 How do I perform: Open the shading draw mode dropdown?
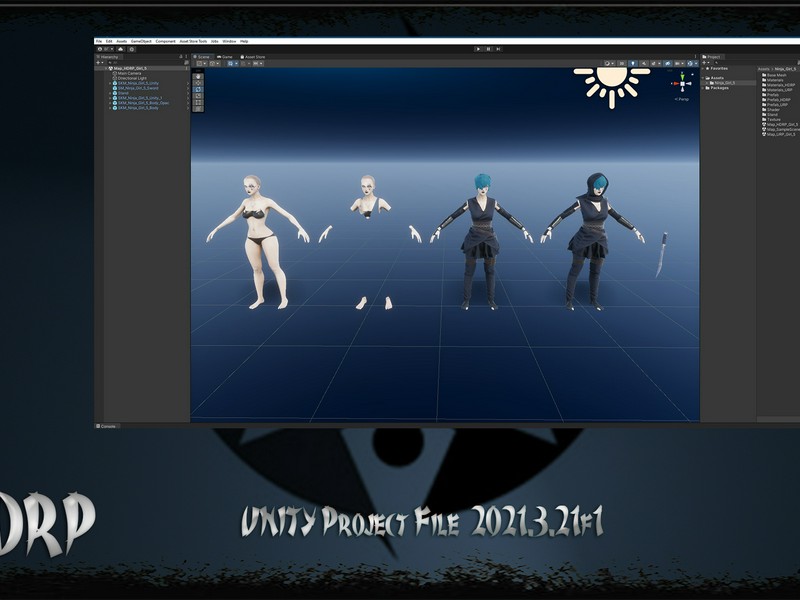(x=609, y=64)
